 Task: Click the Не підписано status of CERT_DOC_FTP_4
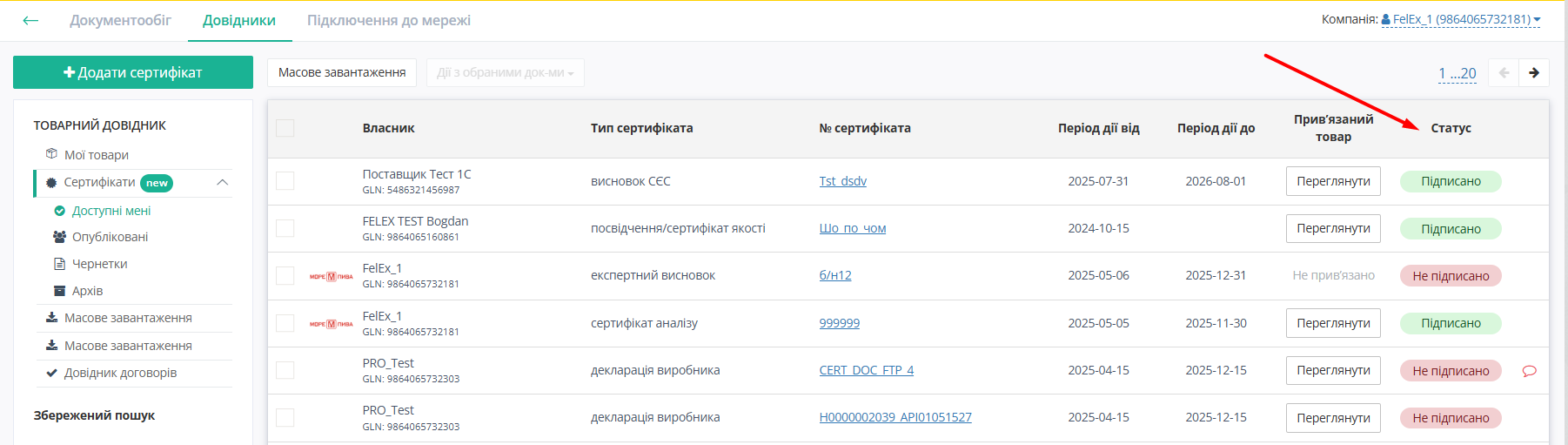coord(1451,371)
